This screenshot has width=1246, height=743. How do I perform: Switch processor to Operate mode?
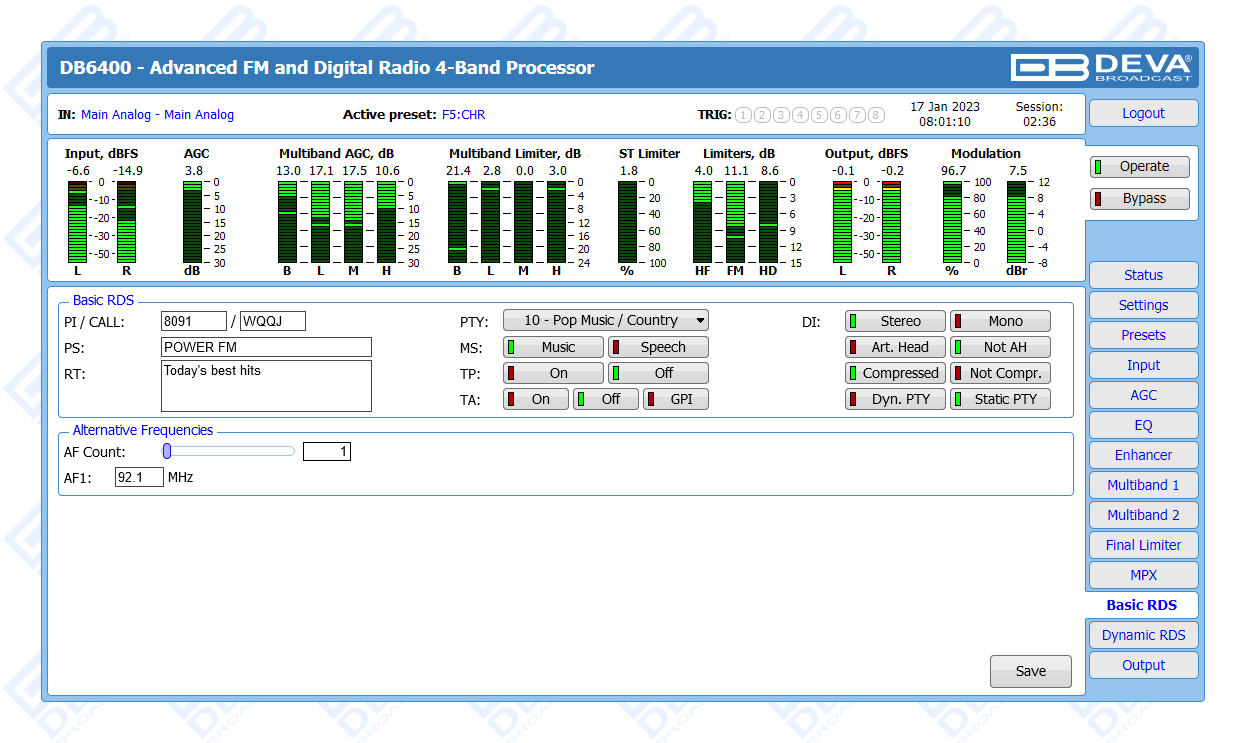(x=1140, y=167)
